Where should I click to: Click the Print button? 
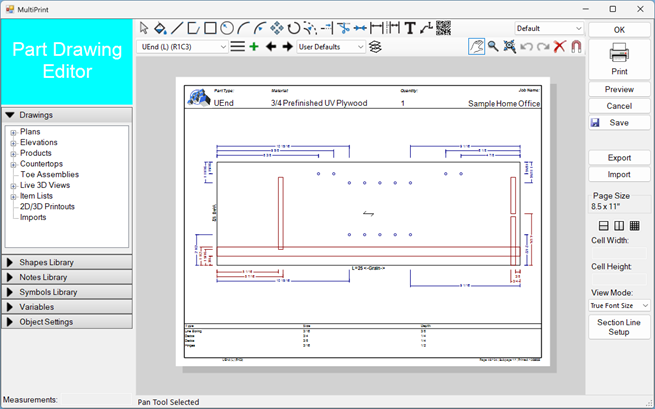[619, 59]
